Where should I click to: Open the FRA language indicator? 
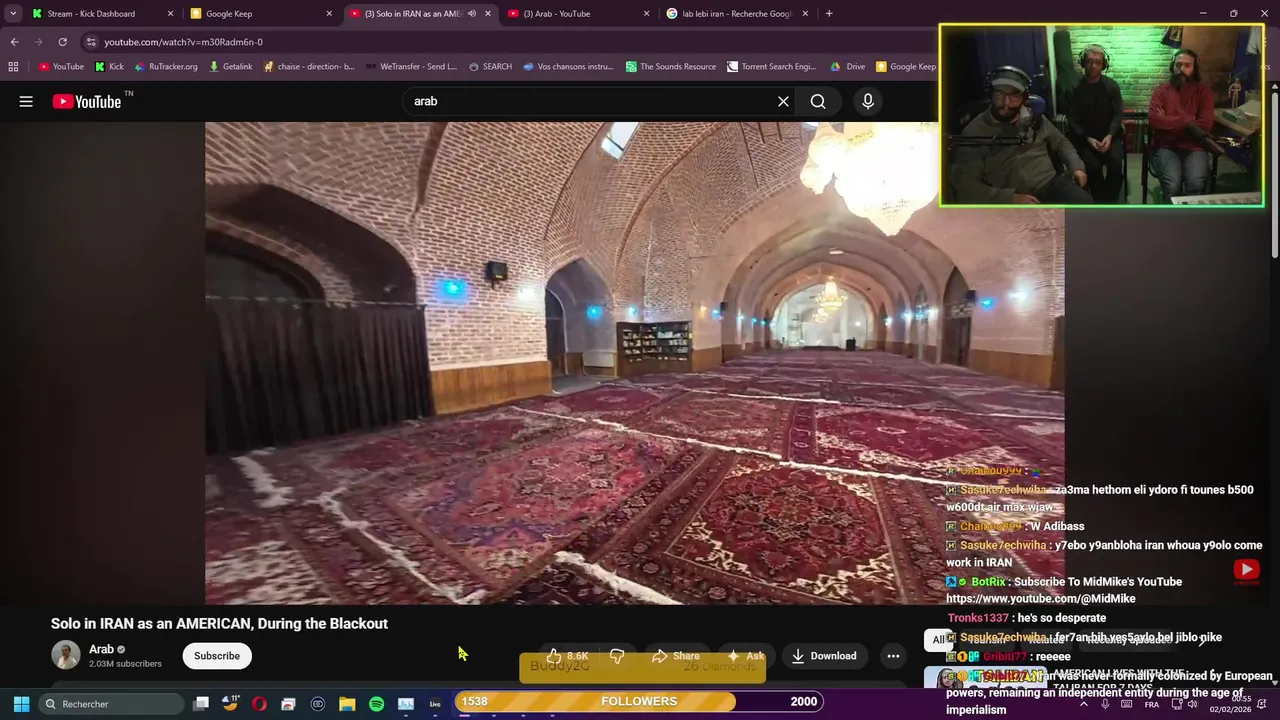click(x=1151, y=704)
